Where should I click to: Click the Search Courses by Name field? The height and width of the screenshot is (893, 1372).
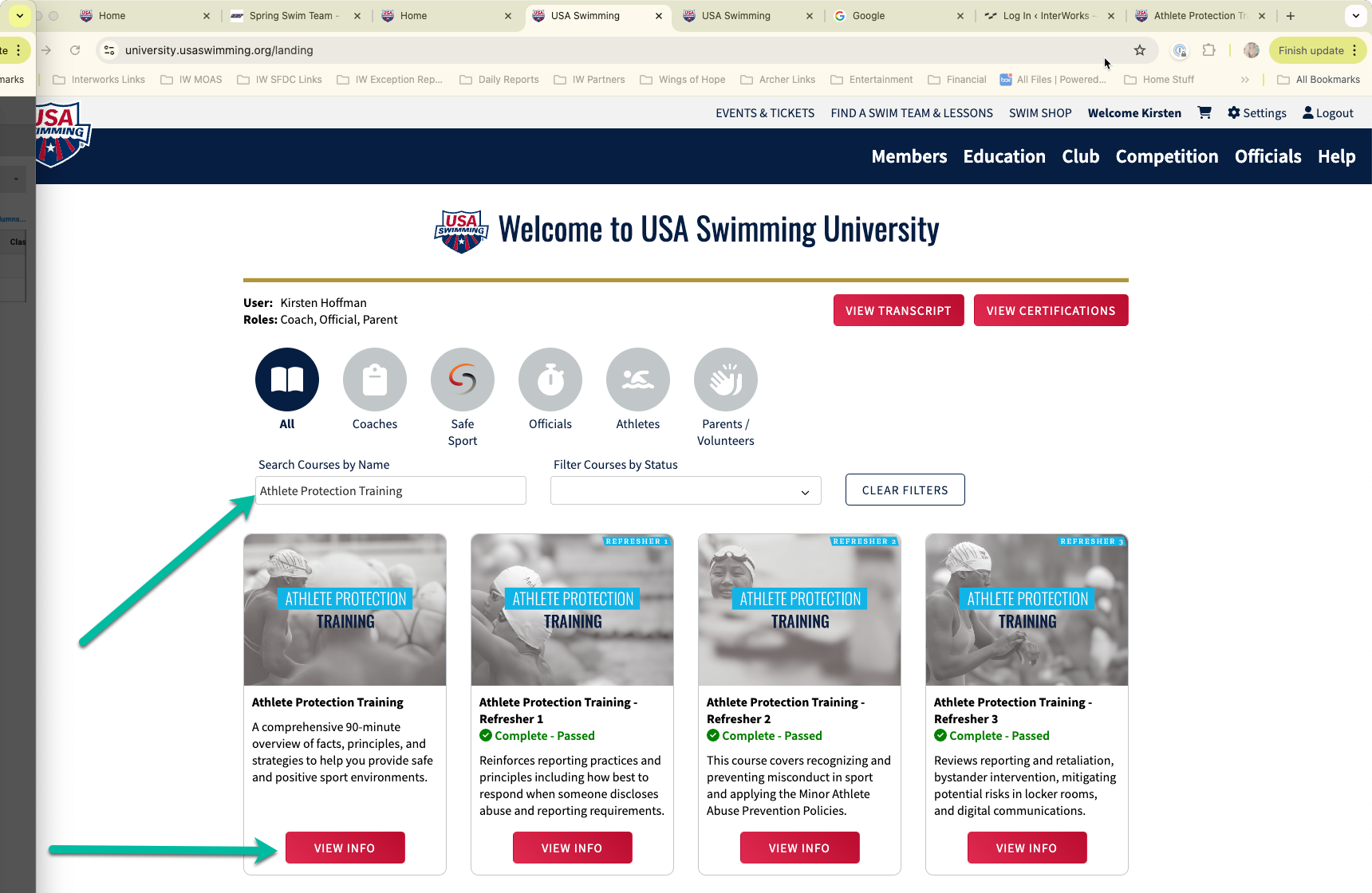390,491
